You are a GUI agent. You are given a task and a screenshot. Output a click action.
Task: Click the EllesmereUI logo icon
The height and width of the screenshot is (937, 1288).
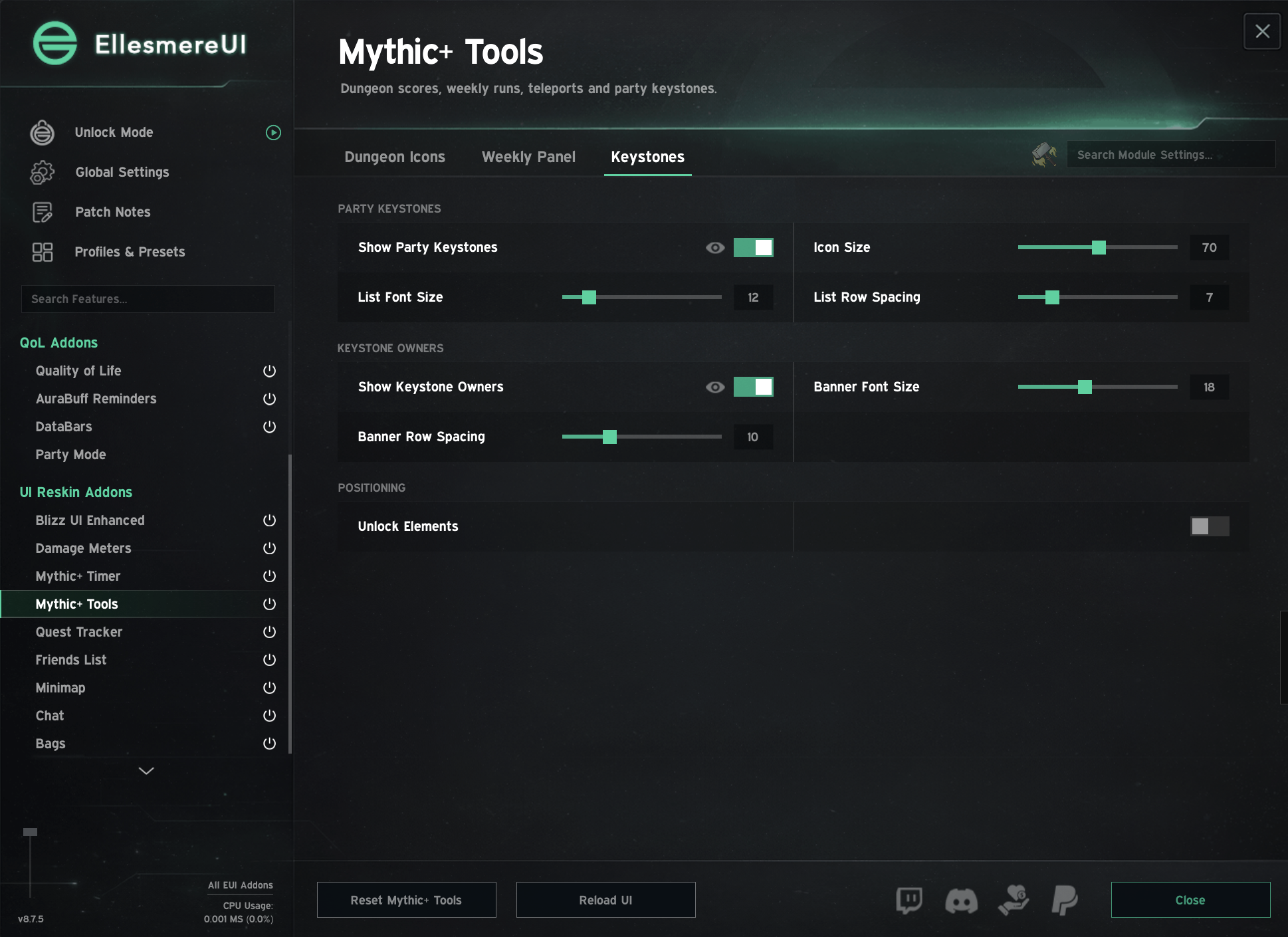pyautogui.click(x=55, y=43)
